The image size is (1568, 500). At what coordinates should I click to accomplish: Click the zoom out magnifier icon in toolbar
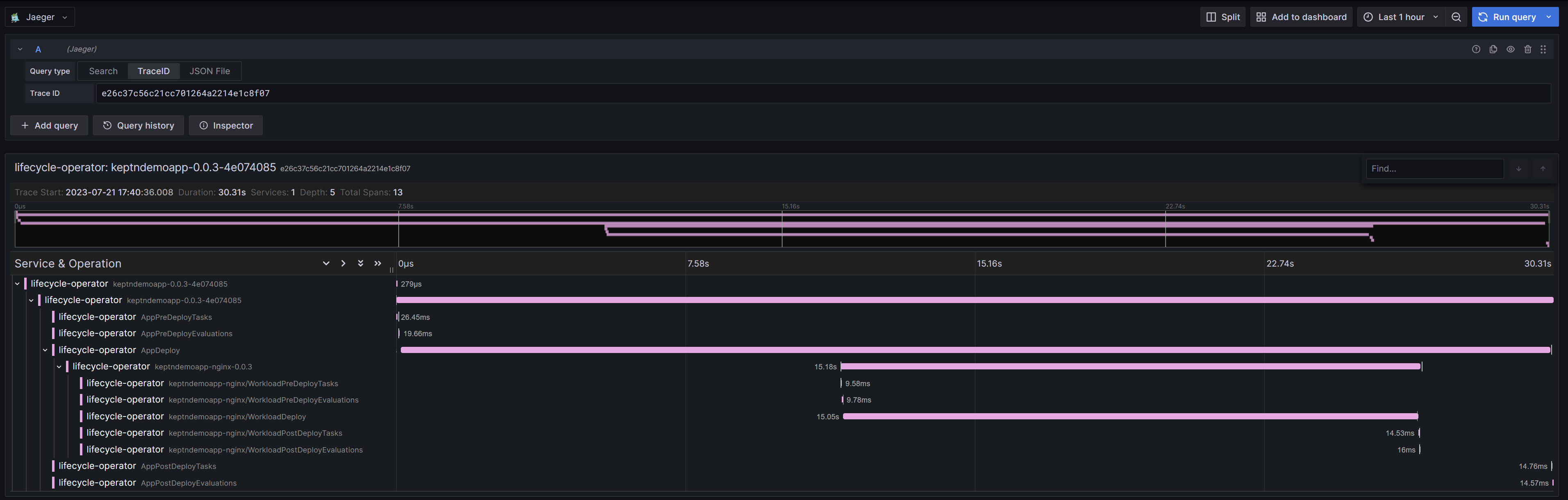pyautogui.click(x=1456, y=16)
